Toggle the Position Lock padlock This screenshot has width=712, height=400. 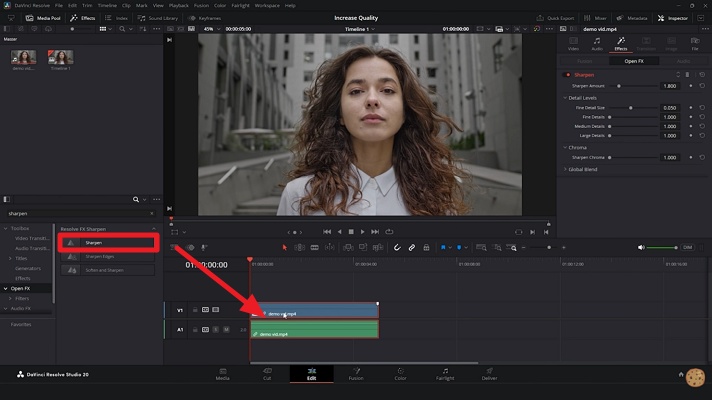426,247
